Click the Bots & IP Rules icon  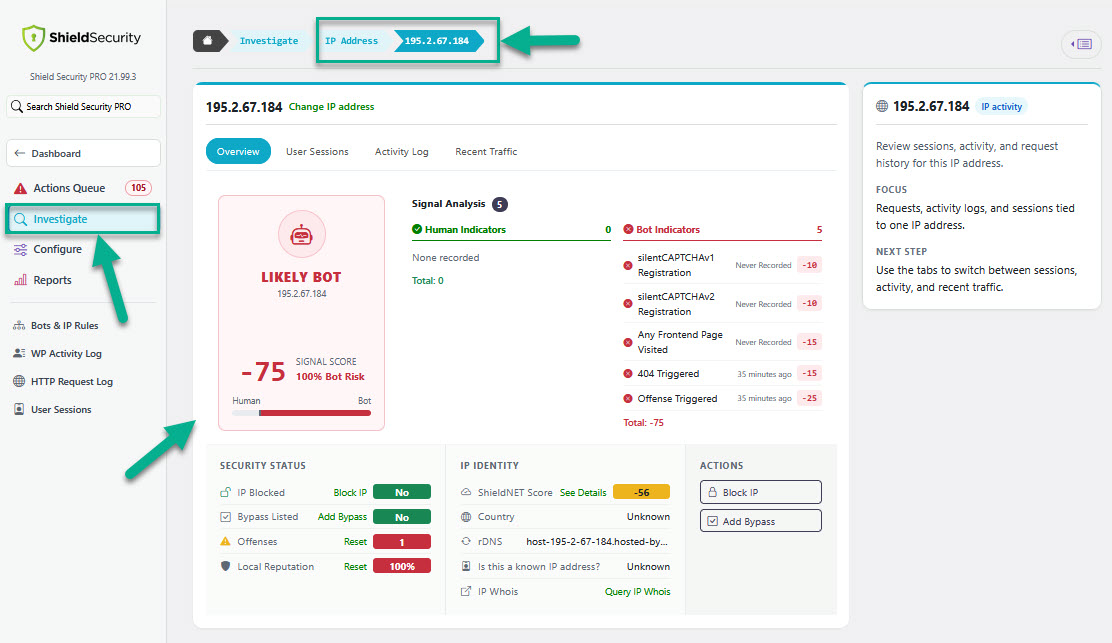(x=19, y=325)
